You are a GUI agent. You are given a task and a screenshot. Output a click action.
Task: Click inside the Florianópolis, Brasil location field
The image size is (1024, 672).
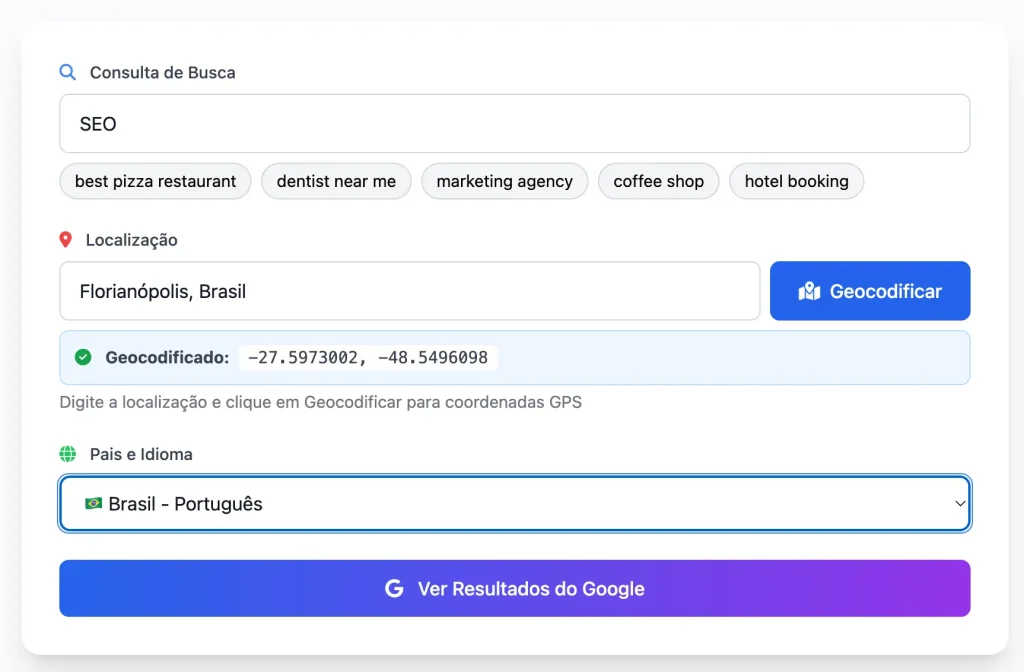tap(409, 291)
